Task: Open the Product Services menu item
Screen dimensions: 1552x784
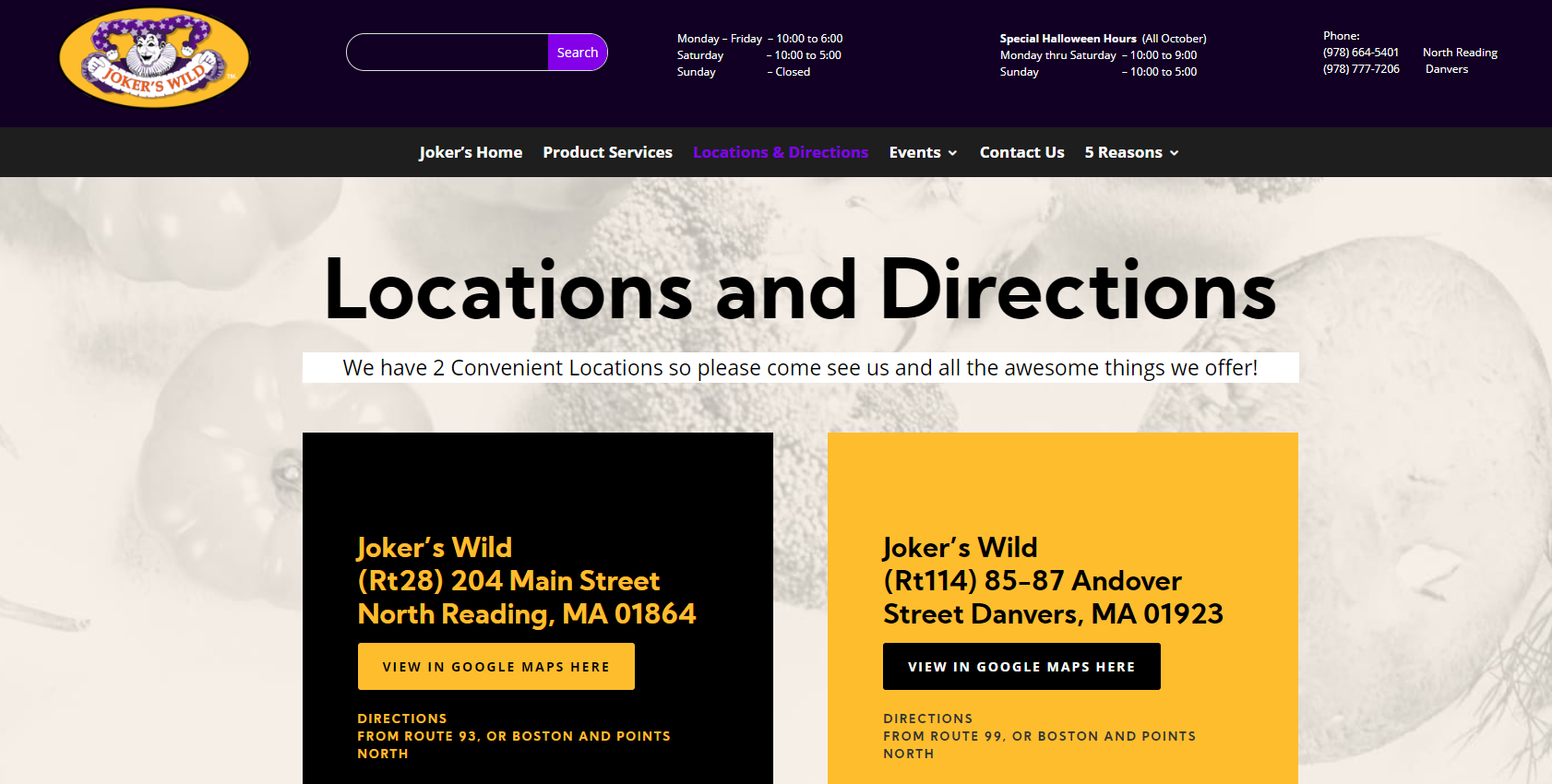Action: [607, 152]
